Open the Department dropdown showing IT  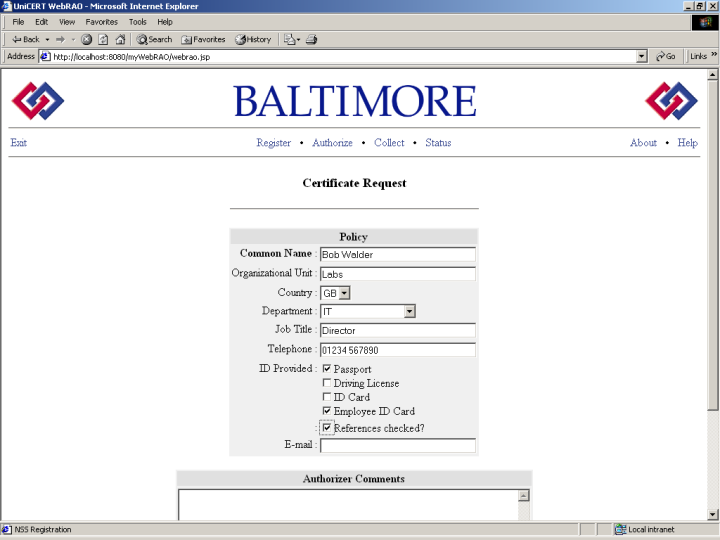410,311
